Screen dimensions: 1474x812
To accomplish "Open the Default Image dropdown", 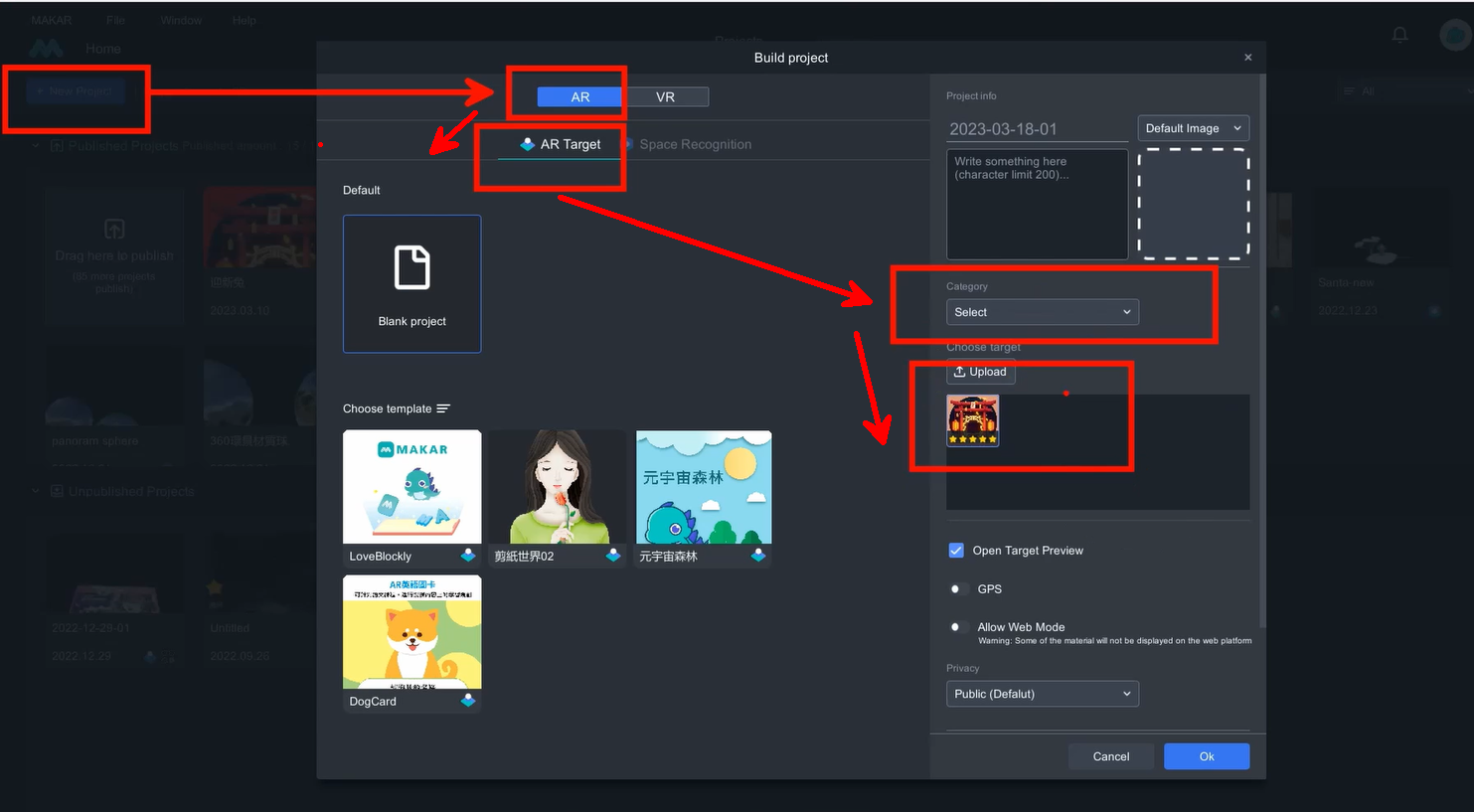I will 1193,128.
